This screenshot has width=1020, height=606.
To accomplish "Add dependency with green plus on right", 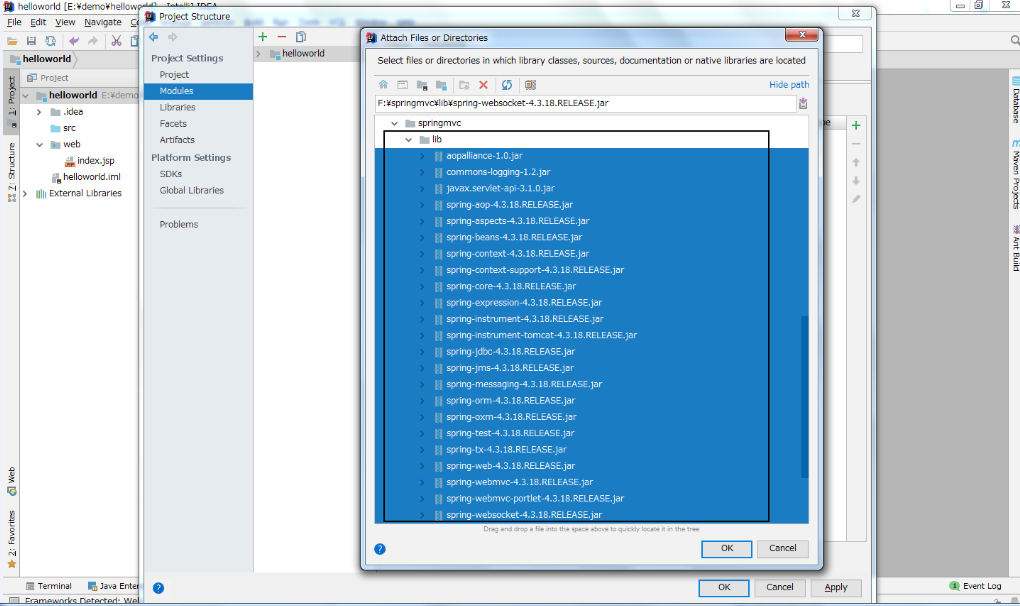I will (x=856, y=125).
